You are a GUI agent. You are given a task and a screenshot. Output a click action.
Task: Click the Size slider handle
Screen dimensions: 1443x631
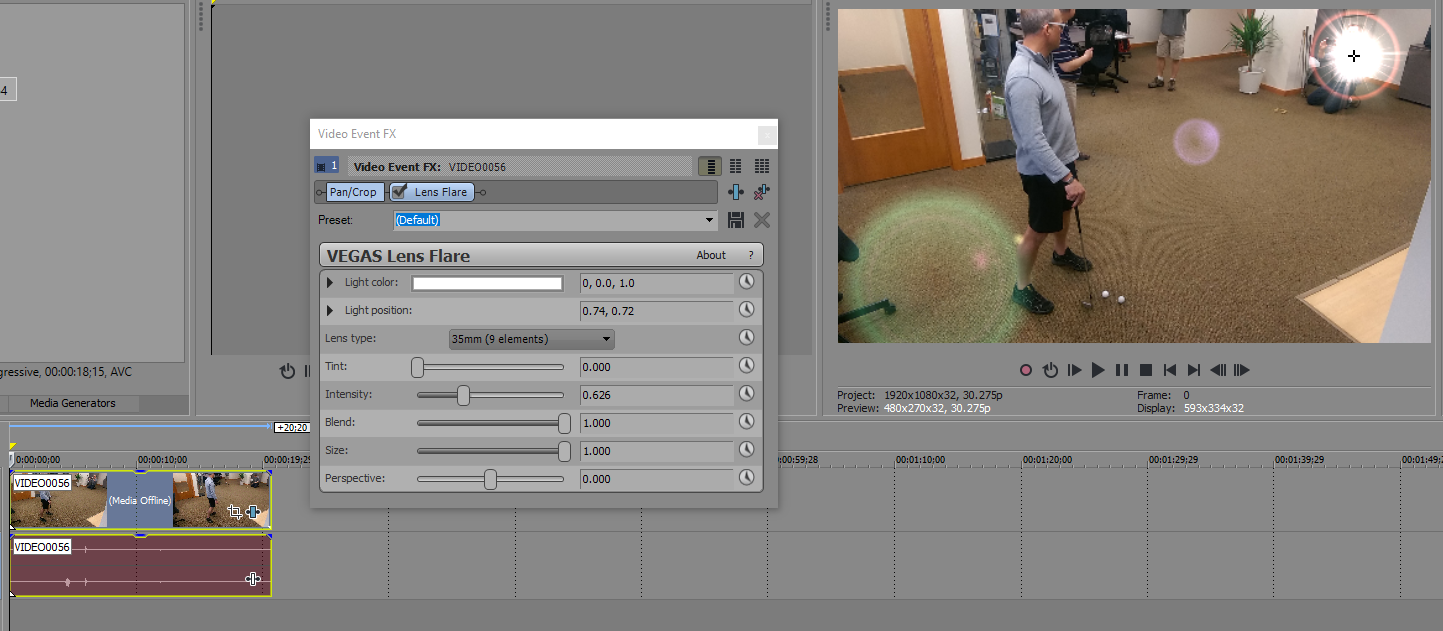(x=564, y=451)
